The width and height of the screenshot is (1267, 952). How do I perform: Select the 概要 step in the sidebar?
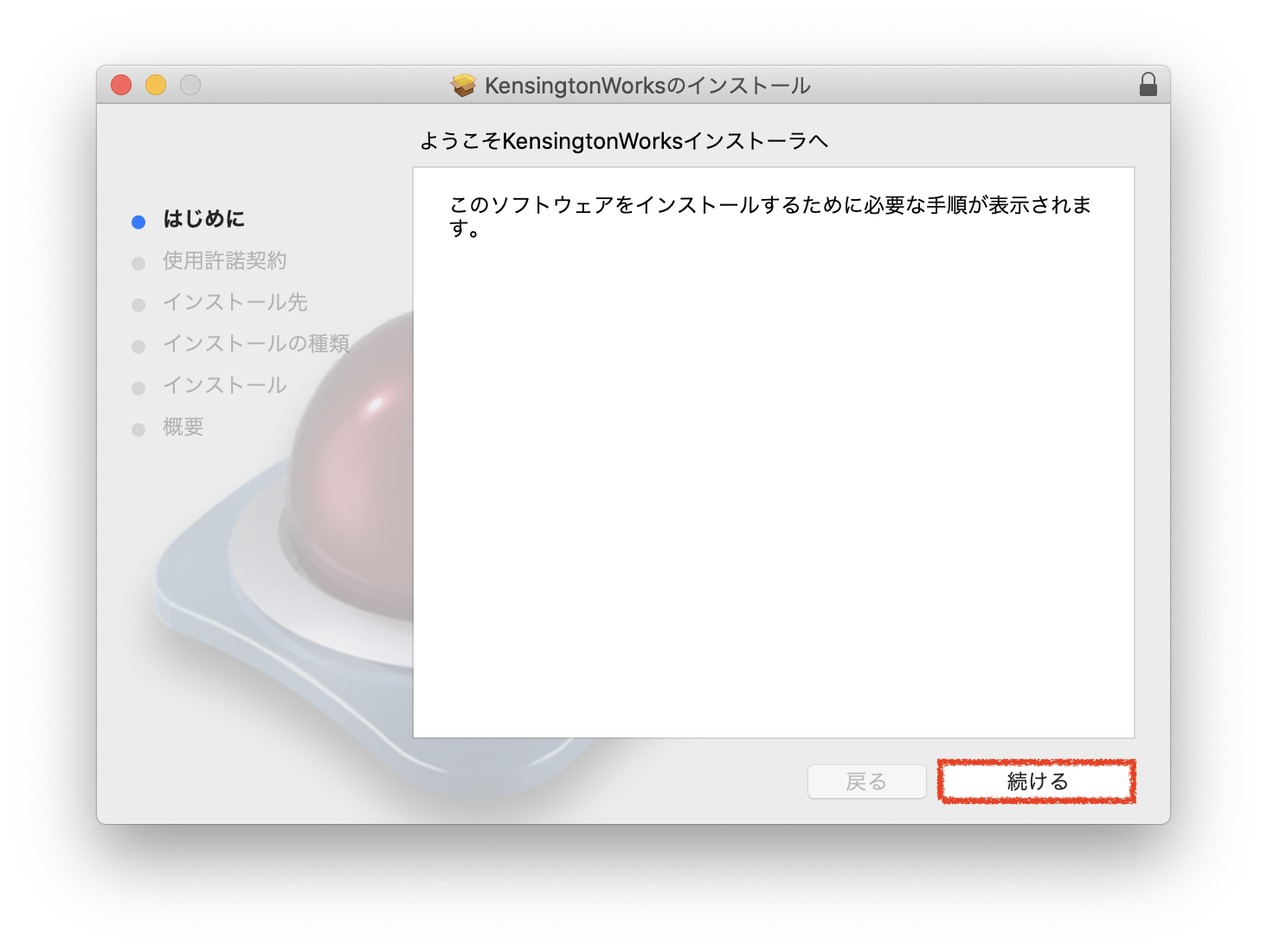[x=183, y=427]
